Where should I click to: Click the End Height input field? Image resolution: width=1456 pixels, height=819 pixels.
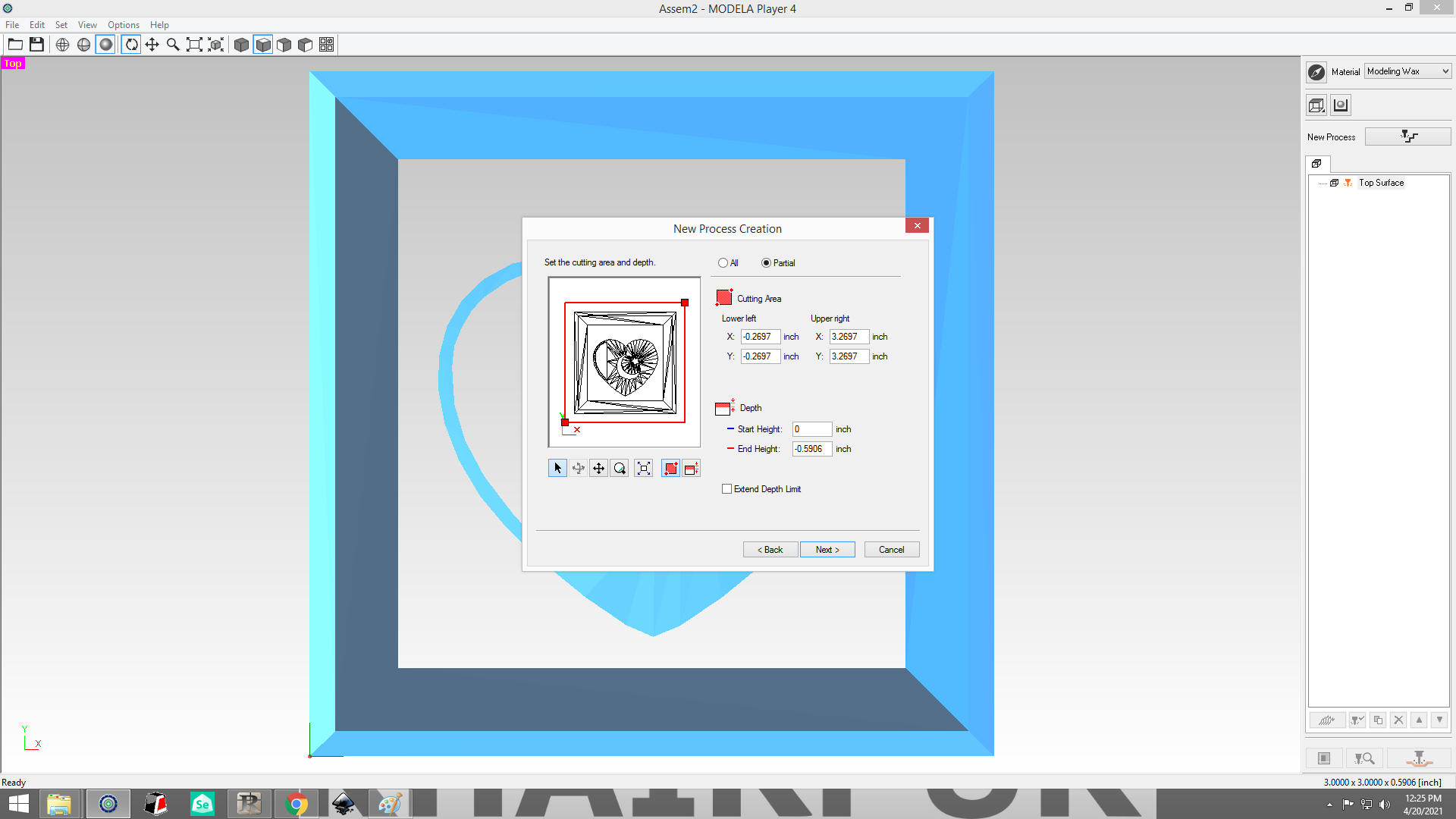(x=811, y=448)
